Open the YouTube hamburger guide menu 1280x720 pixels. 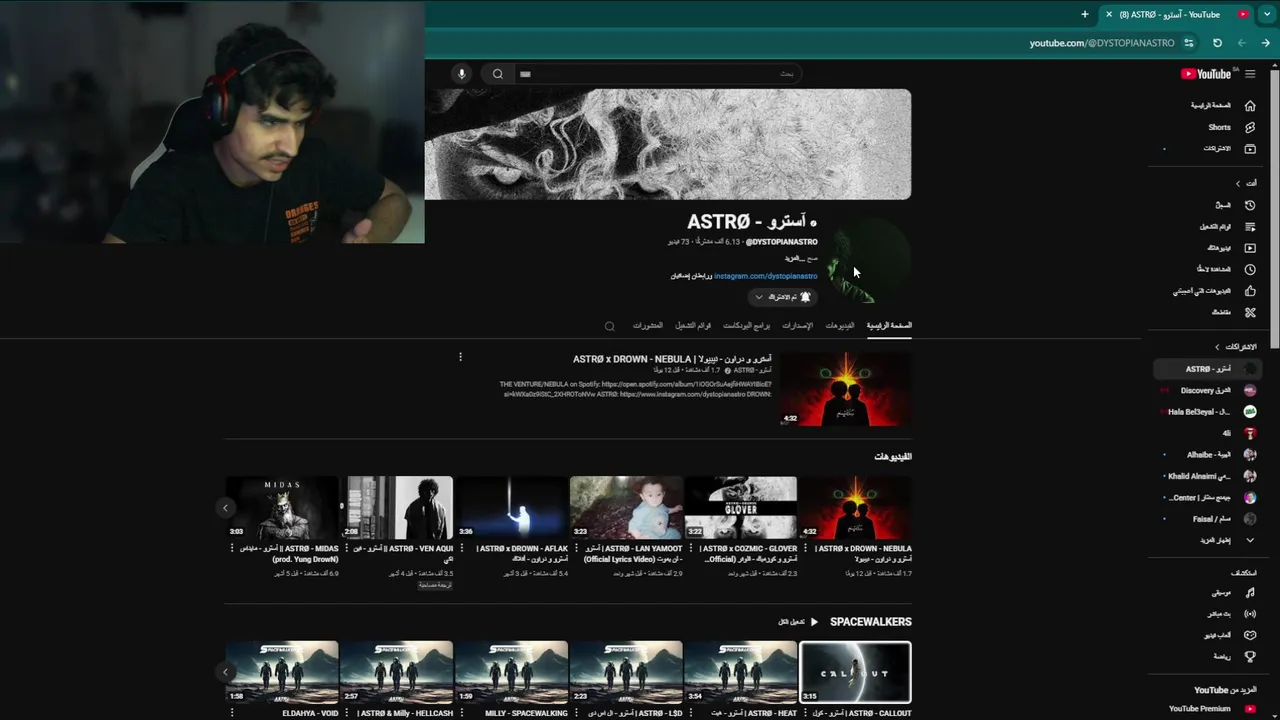pos(1250,74)
